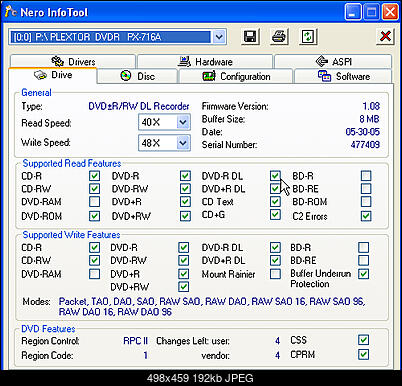Click the Nero InfoTool title bar icon
Screen dimensions: 402x386
pos(10,12)
